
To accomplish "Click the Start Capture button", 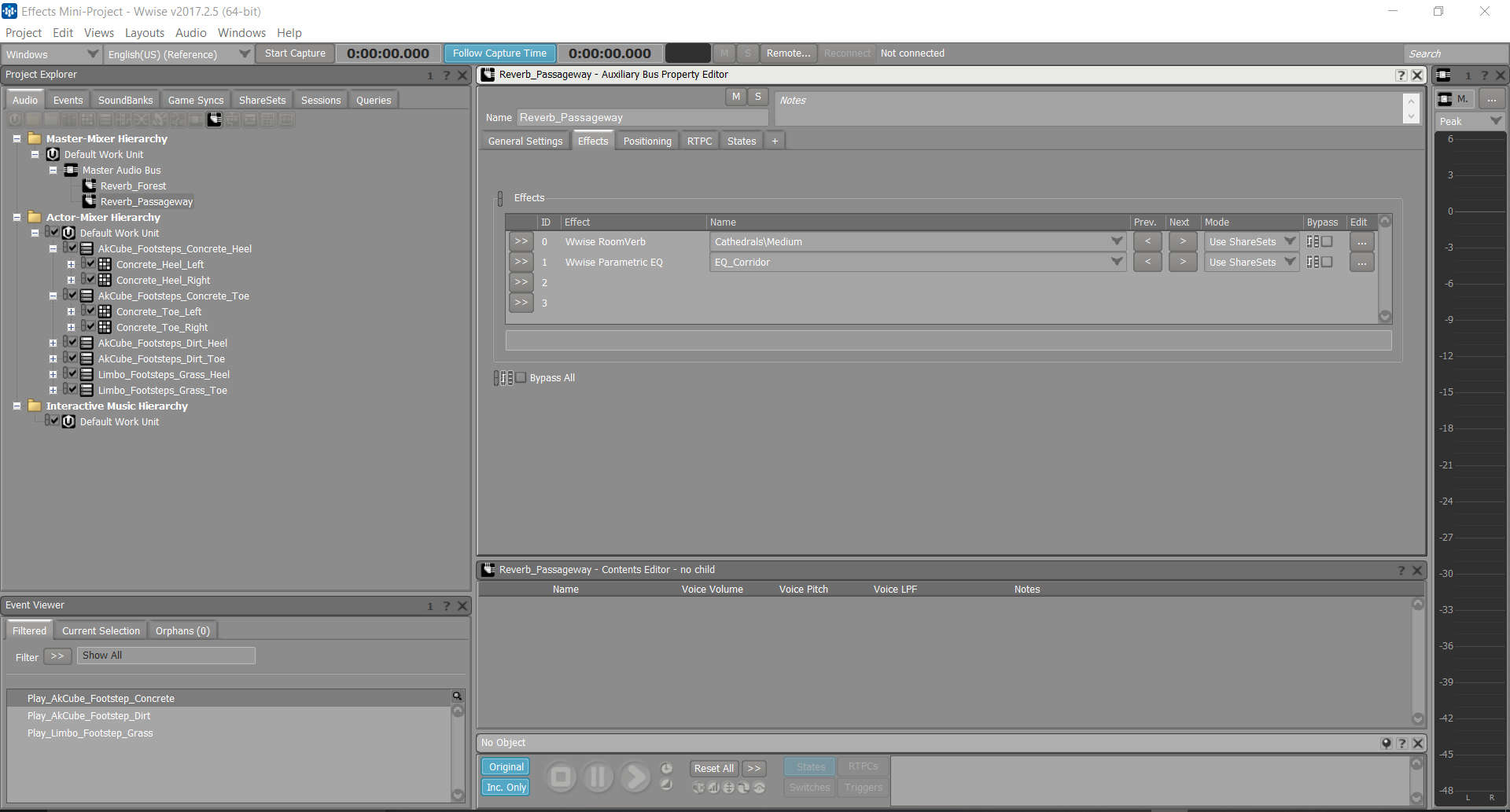I will [295, 53].
